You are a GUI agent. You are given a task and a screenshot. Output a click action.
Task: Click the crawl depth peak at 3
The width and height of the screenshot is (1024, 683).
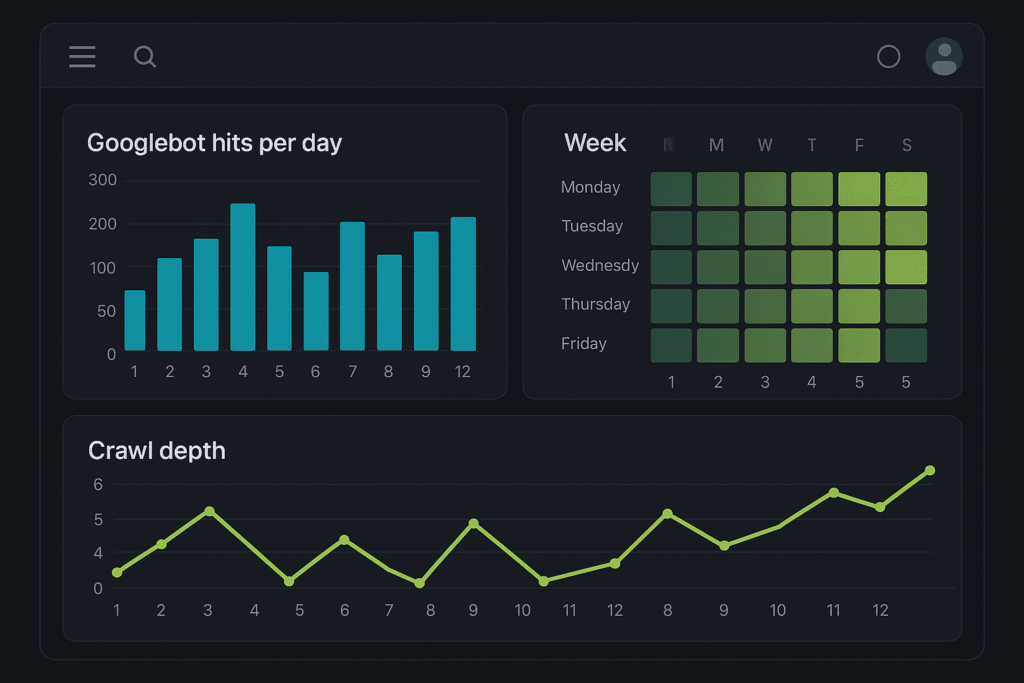[209, 511]
